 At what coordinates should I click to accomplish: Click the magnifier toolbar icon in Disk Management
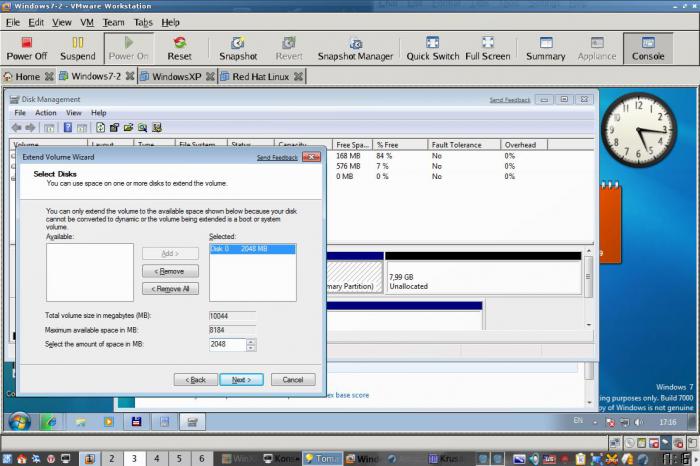pyautogui.click(x=142, y=128)
